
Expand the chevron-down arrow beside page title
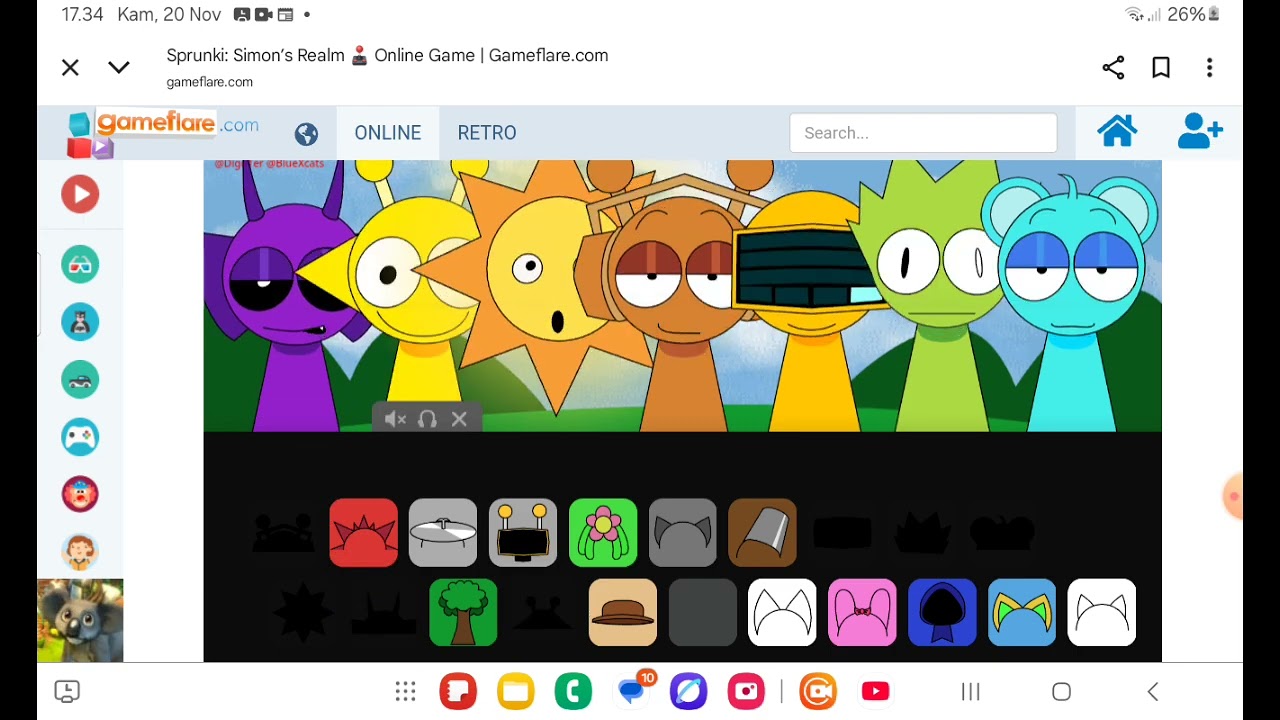pyautogui.click(x=119, y=67)
